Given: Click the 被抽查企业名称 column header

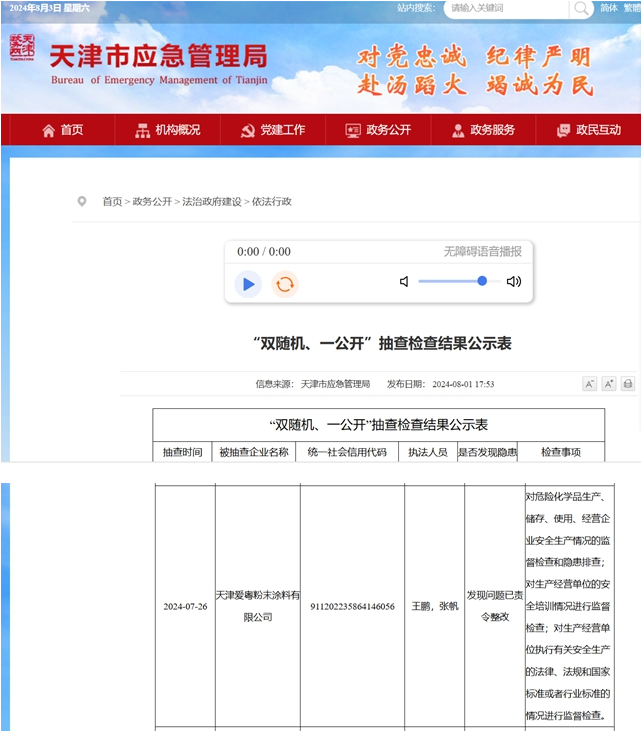Looking at the screenshot, I should (x=254, y=452).
